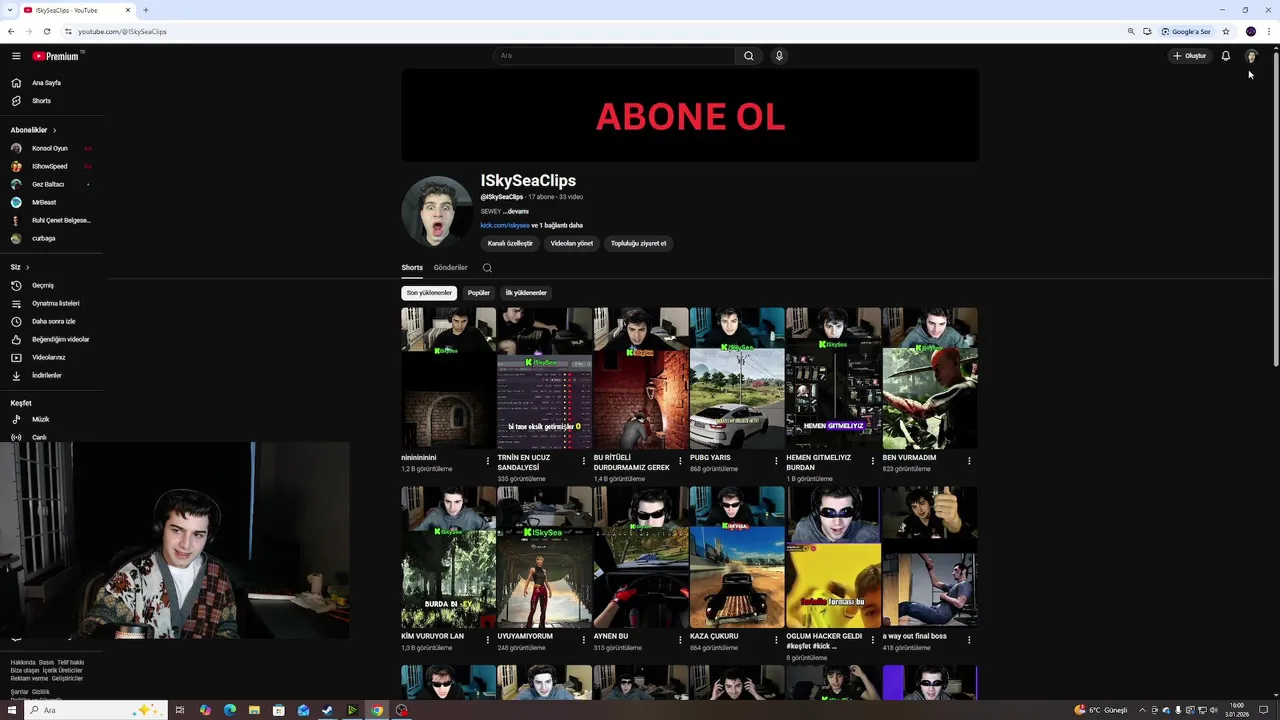Open Windows notification center
Viewport: 1280px width, 720px height.
[1263, 710]
